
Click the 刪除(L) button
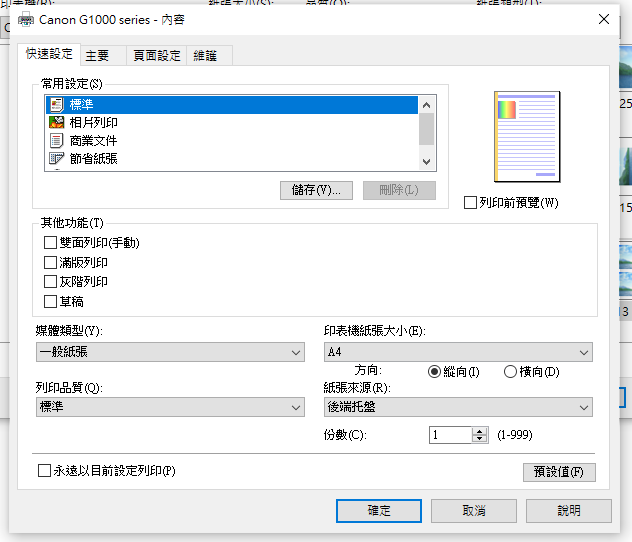click(x=399, y=190)
